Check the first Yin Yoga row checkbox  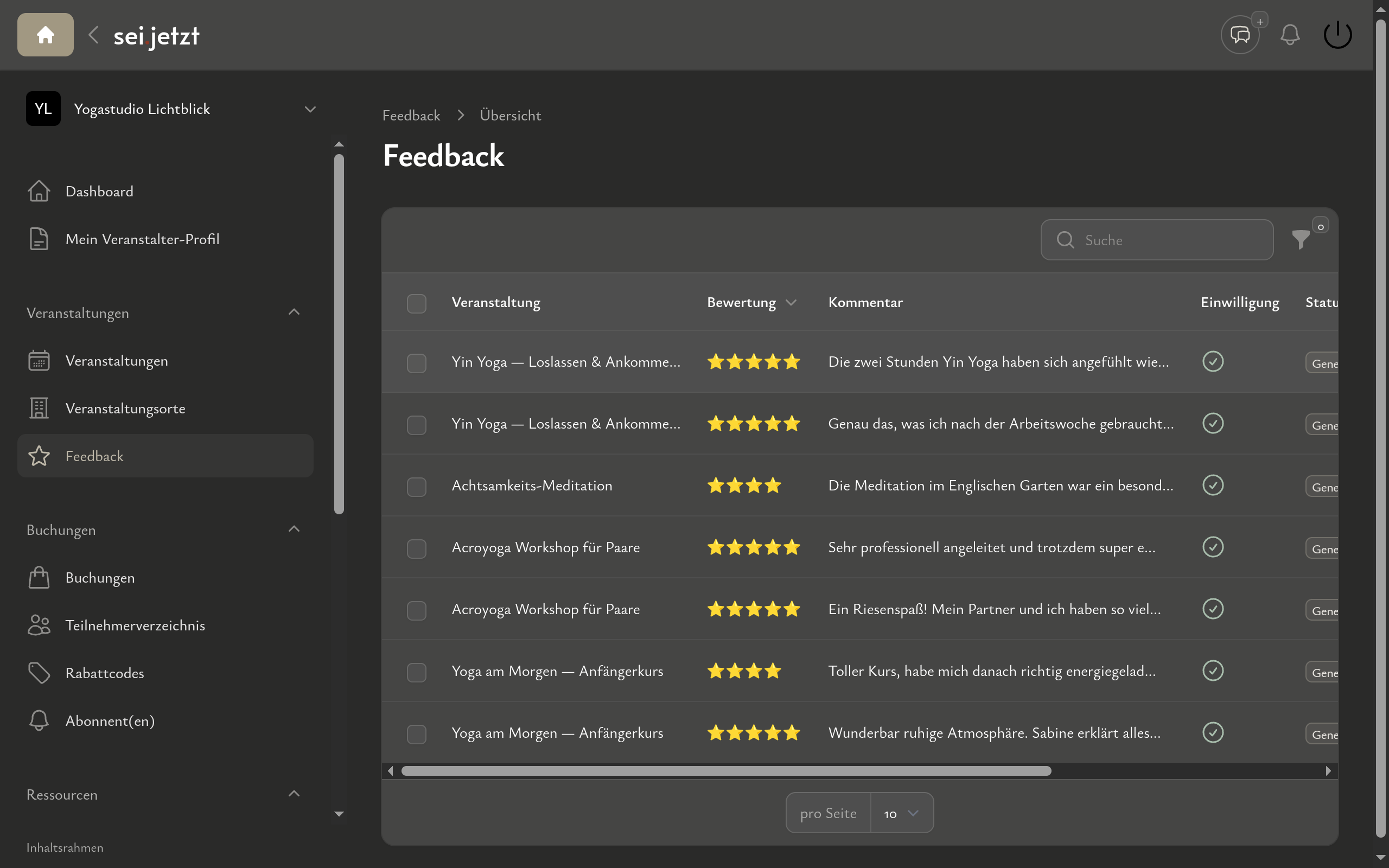coord(416,363)
